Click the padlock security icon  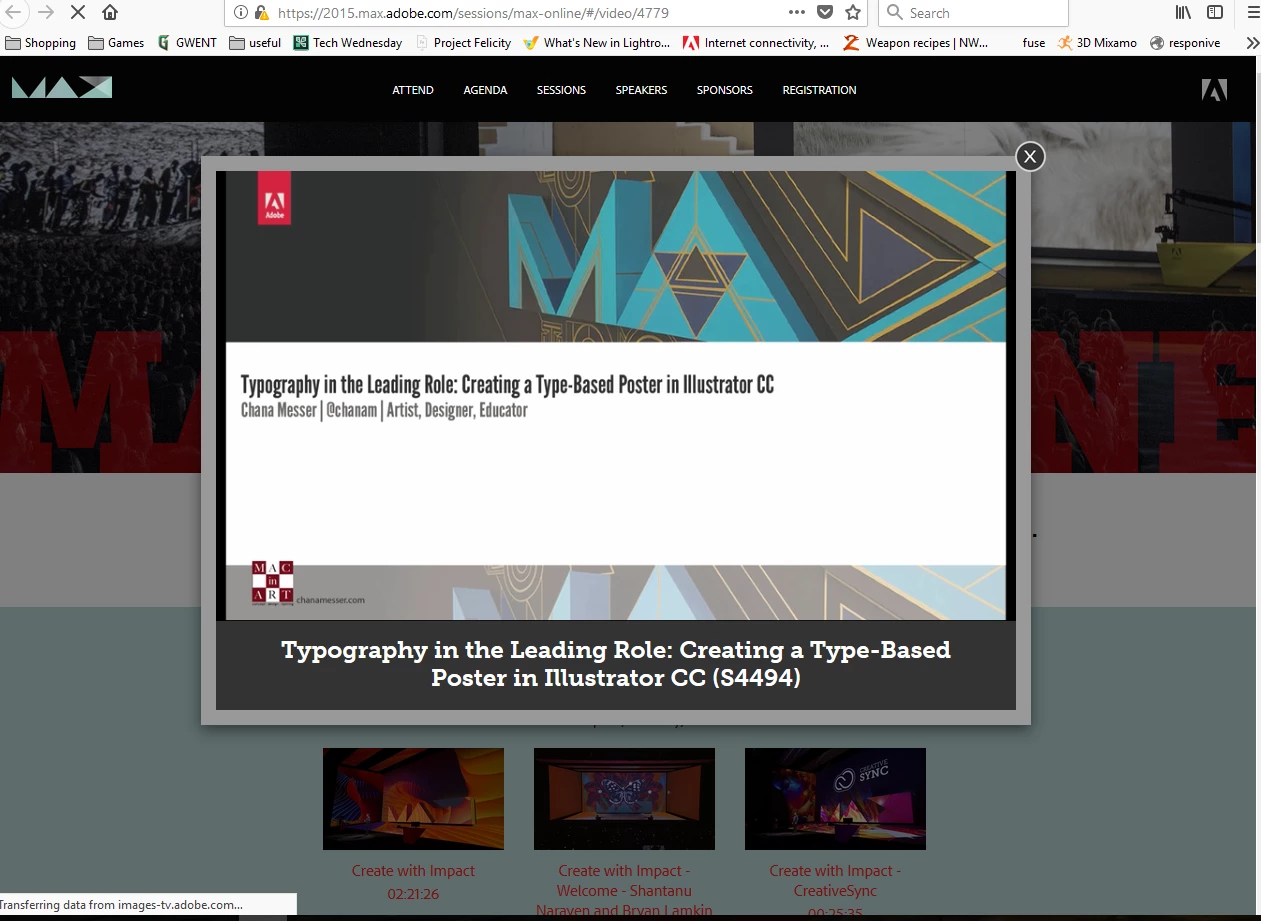click(x=261, y=13)
